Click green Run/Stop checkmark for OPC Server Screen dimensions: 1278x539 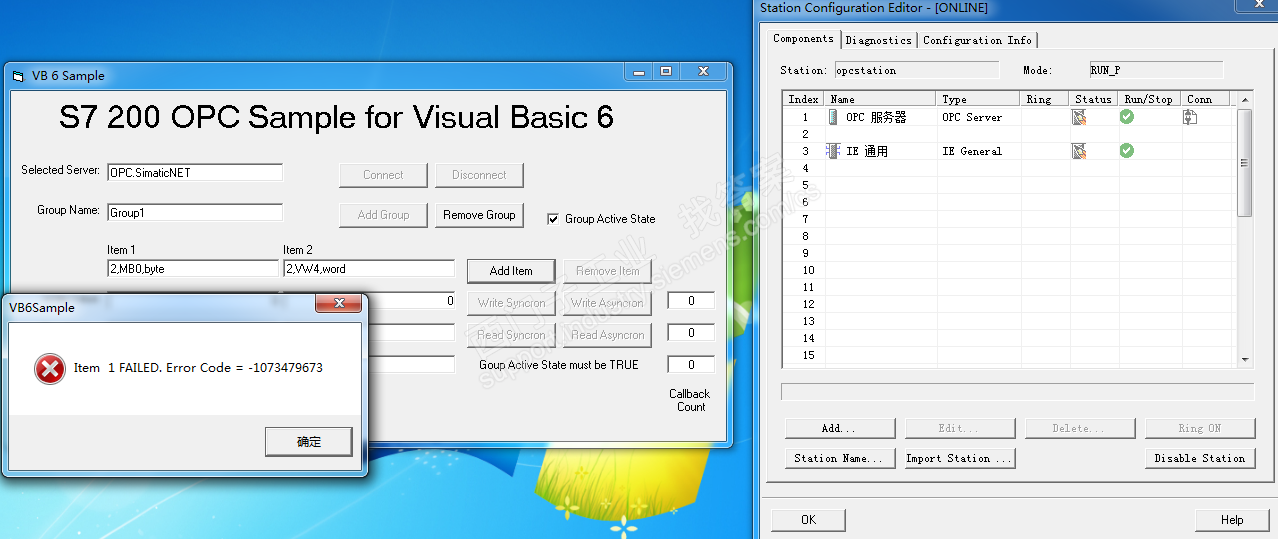pos(1127,117)
